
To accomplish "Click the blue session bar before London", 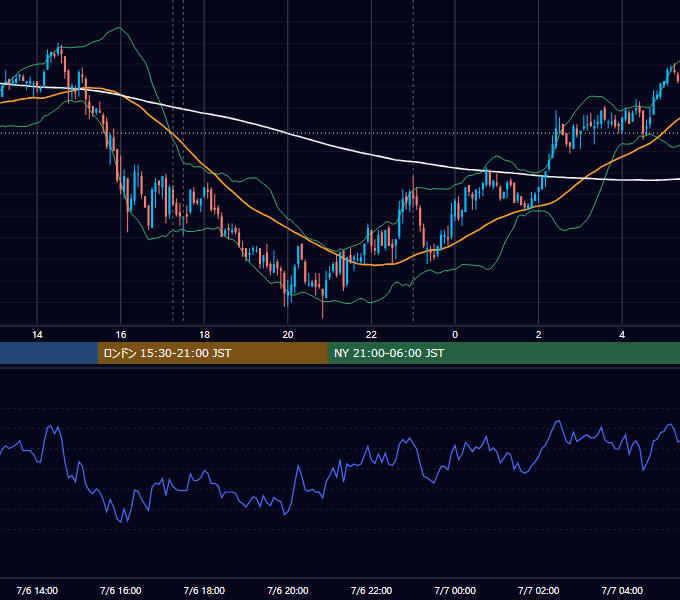I will click(49, 353).
